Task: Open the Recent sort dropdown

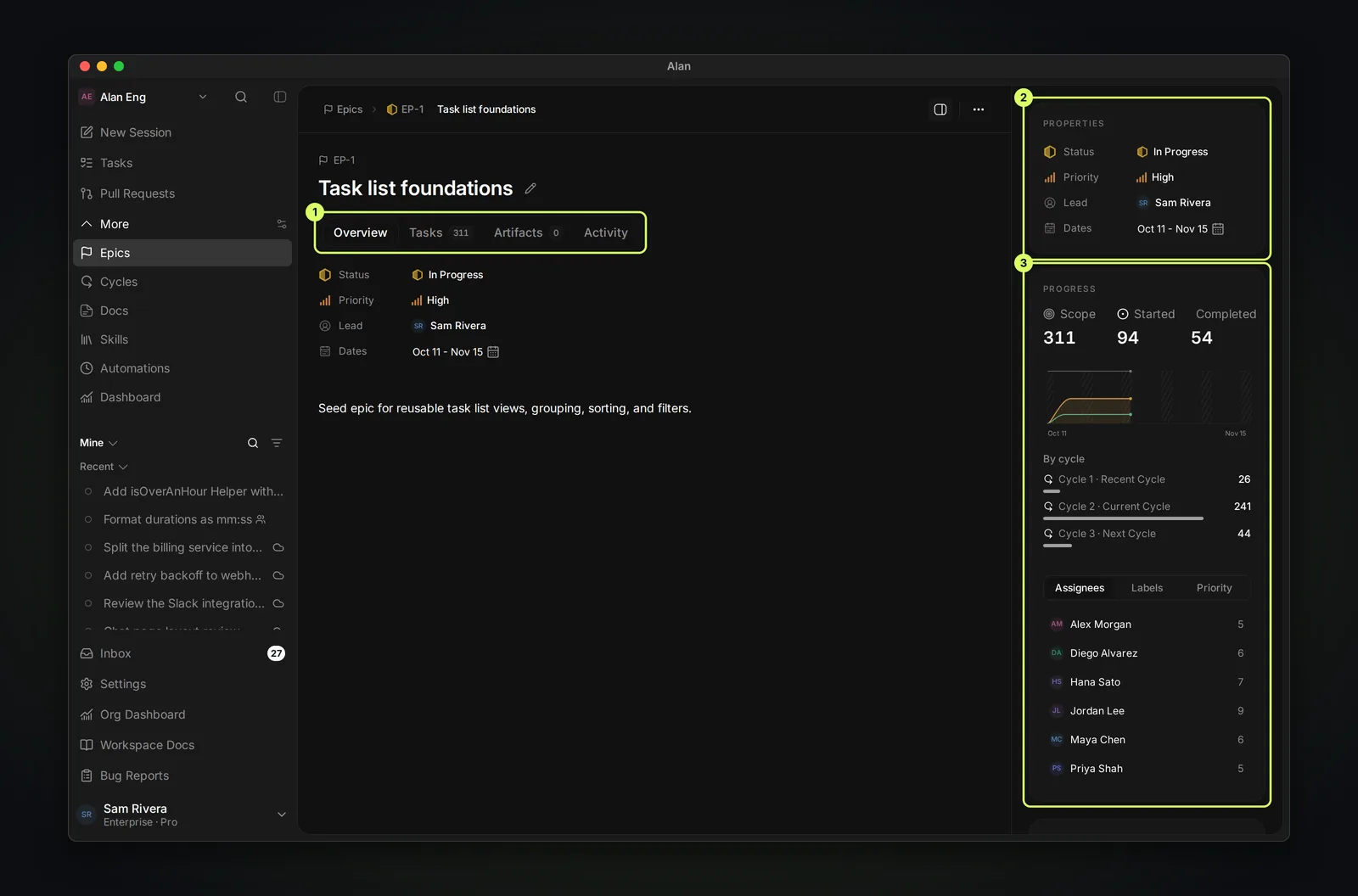Action: (x=104, y=467)
